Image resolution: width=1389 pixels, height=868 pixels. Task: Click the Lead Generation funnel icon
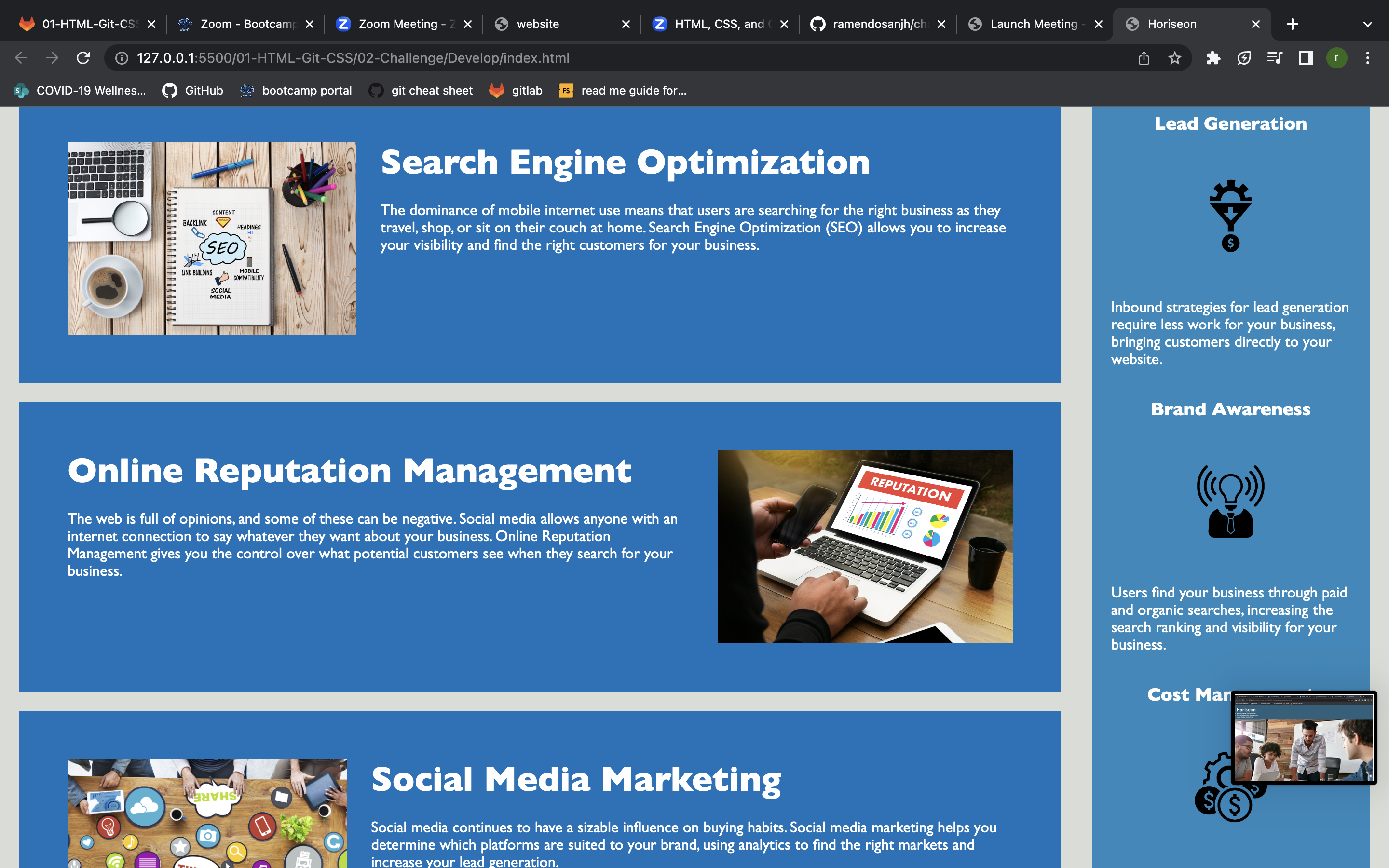tap(1230, 216)
